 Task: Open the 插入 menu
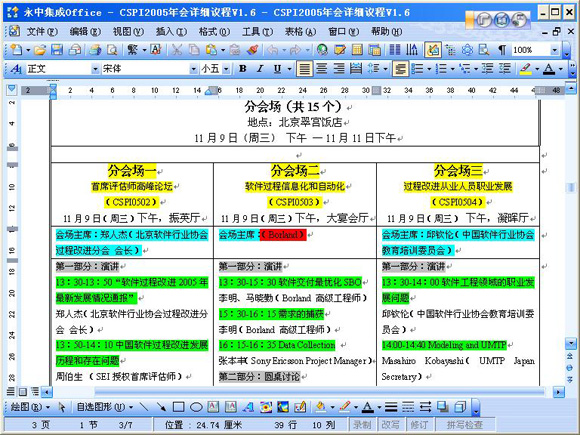tap(171, 32)
